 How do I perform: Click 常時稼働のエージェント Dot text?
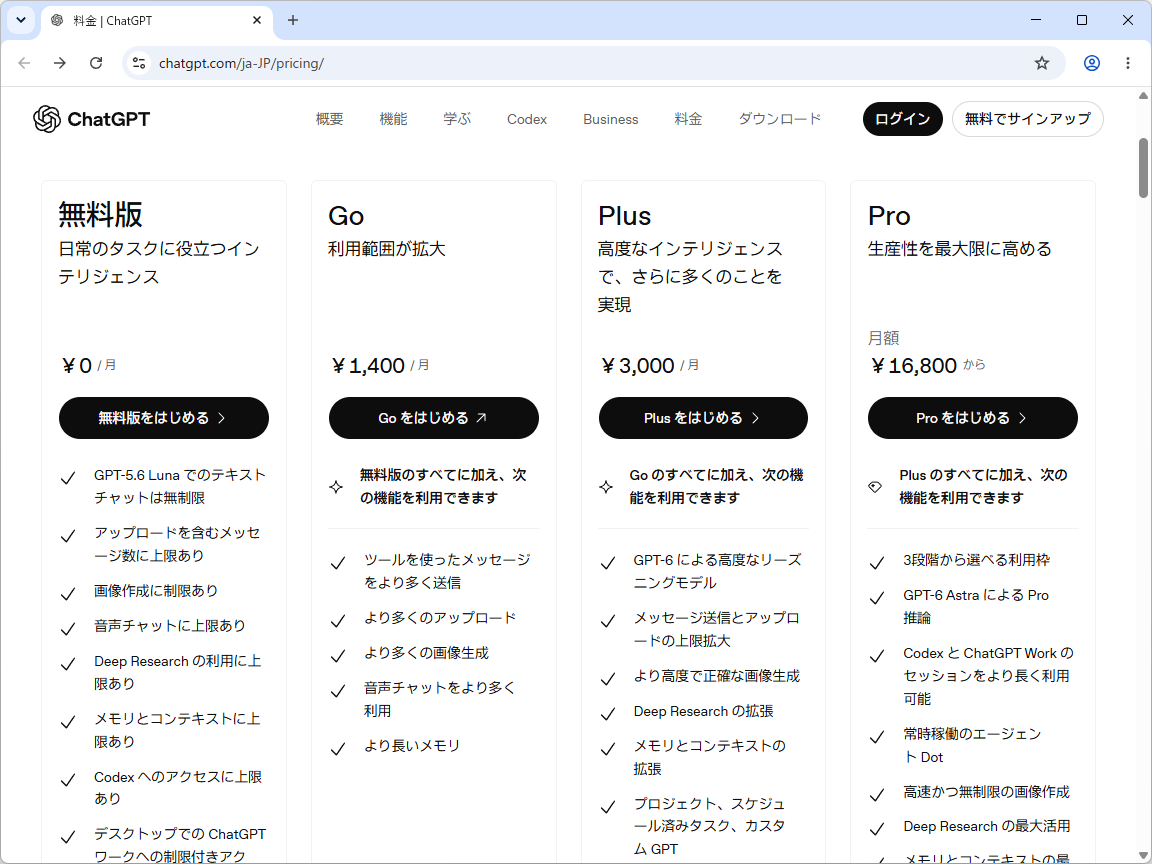click(972, 745)
